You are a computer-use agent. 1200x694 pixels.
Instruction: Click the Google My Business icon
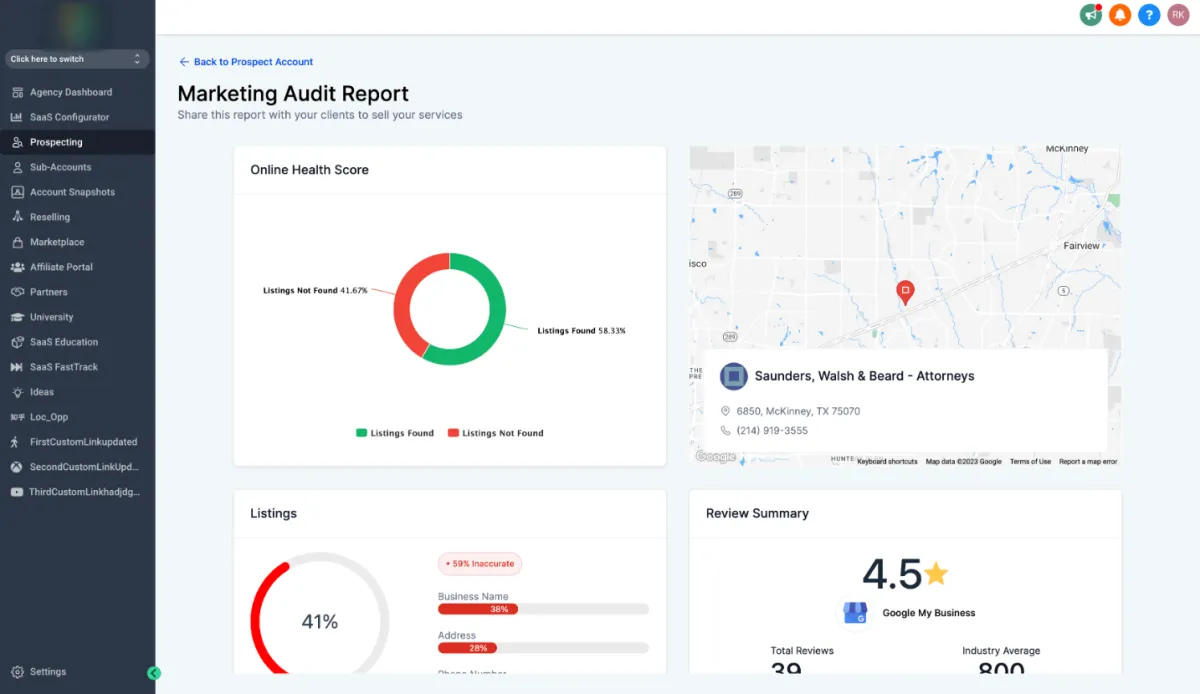(855, 613)
